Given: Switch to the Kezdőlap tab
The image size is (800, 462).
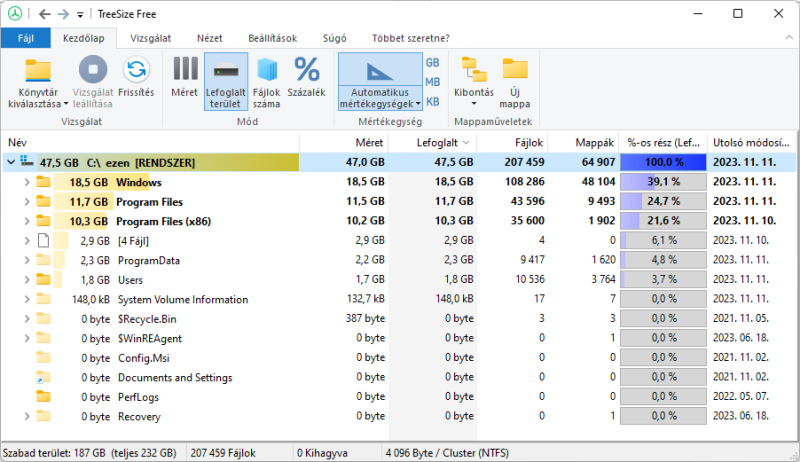Looking at the screenshot, I should click(x=84, y=38).
